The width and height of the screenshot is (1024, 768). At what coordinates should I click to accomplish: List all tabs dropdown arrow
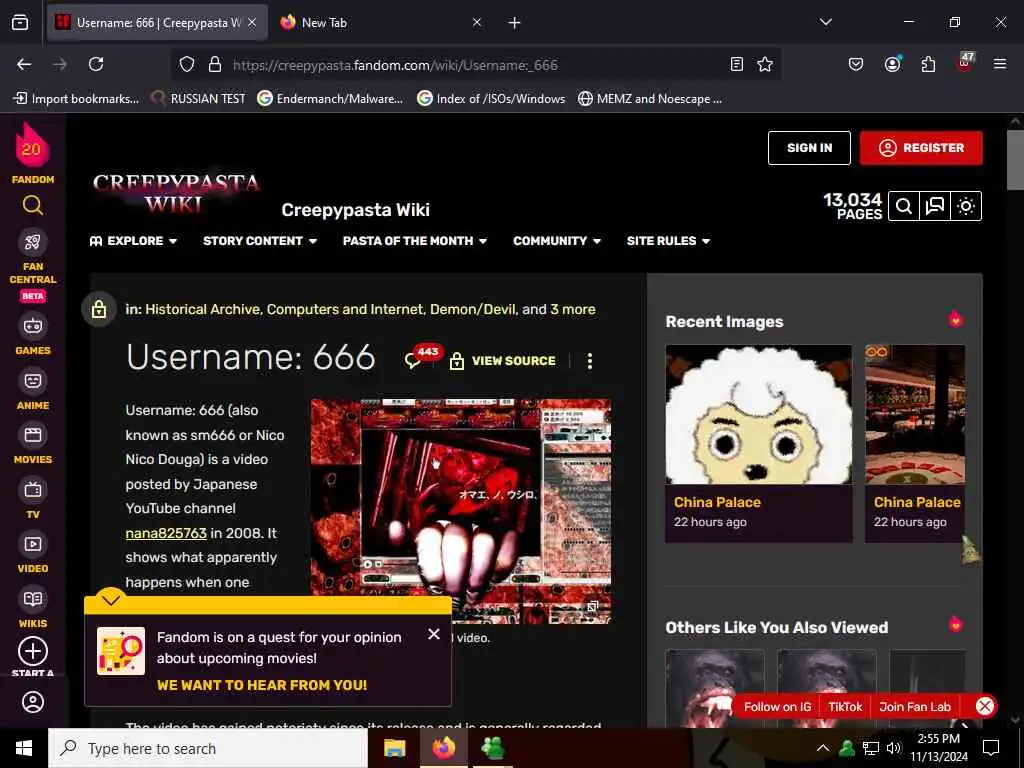[825, 22]
